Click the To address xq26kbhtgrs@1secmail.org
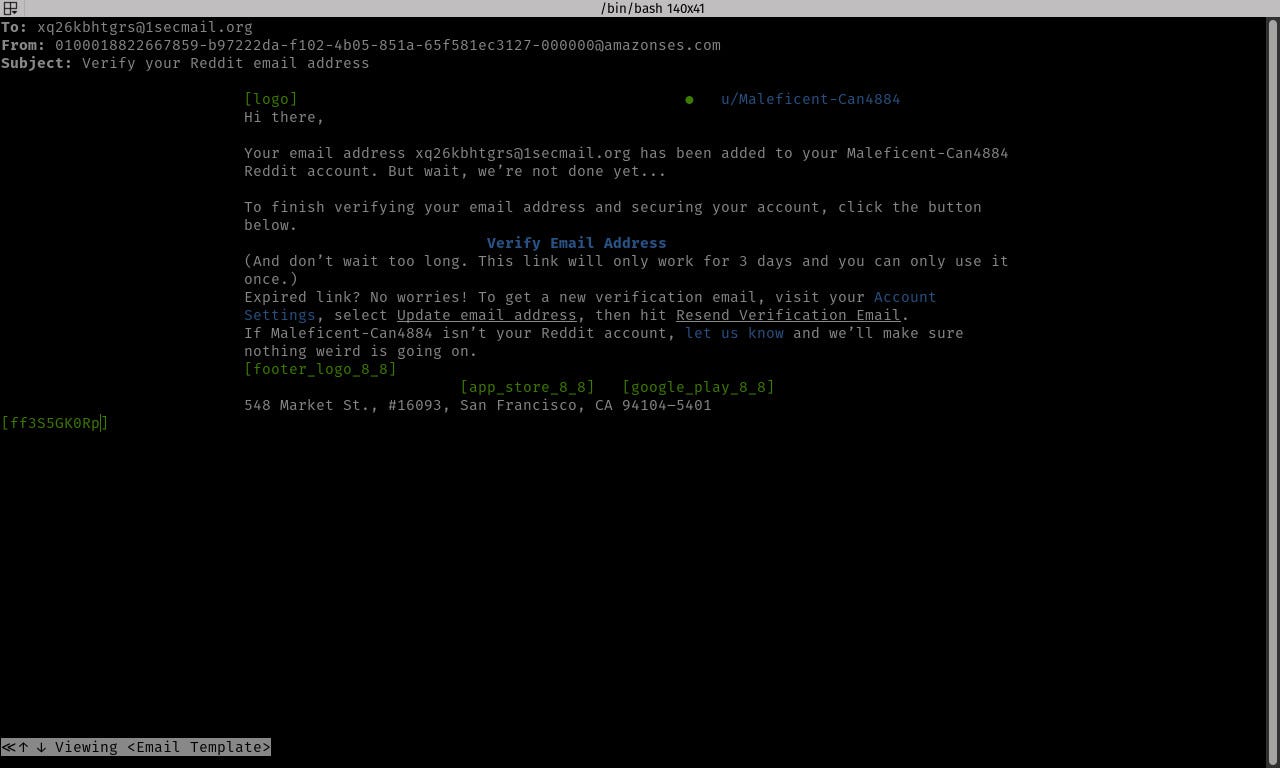The width and height of the screenshot is (1280, 768). pyautogui.click(x=145, y=27)
